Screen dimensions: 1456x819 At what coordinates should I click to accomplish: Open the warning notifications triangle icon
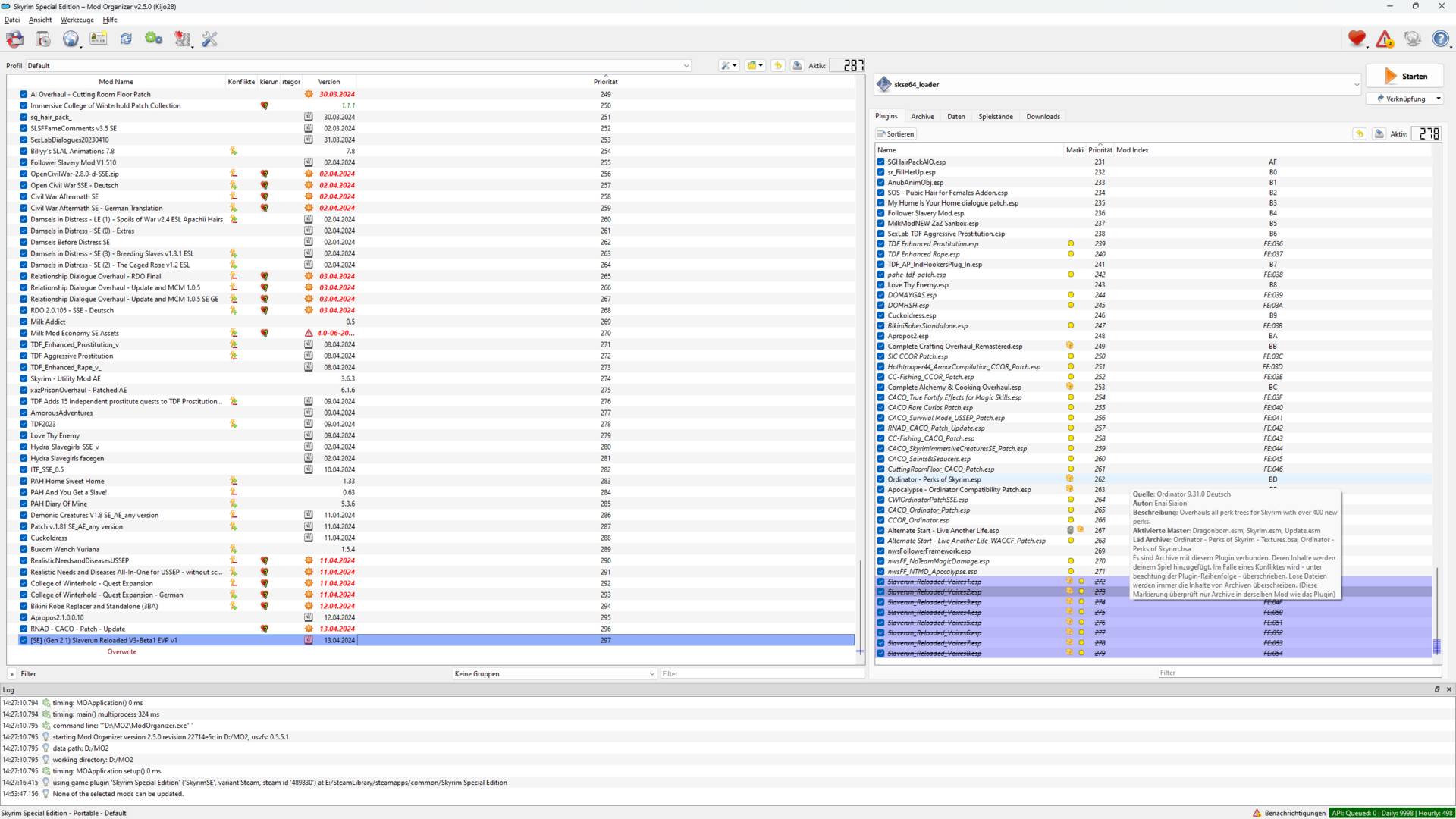click(1385, 39)
